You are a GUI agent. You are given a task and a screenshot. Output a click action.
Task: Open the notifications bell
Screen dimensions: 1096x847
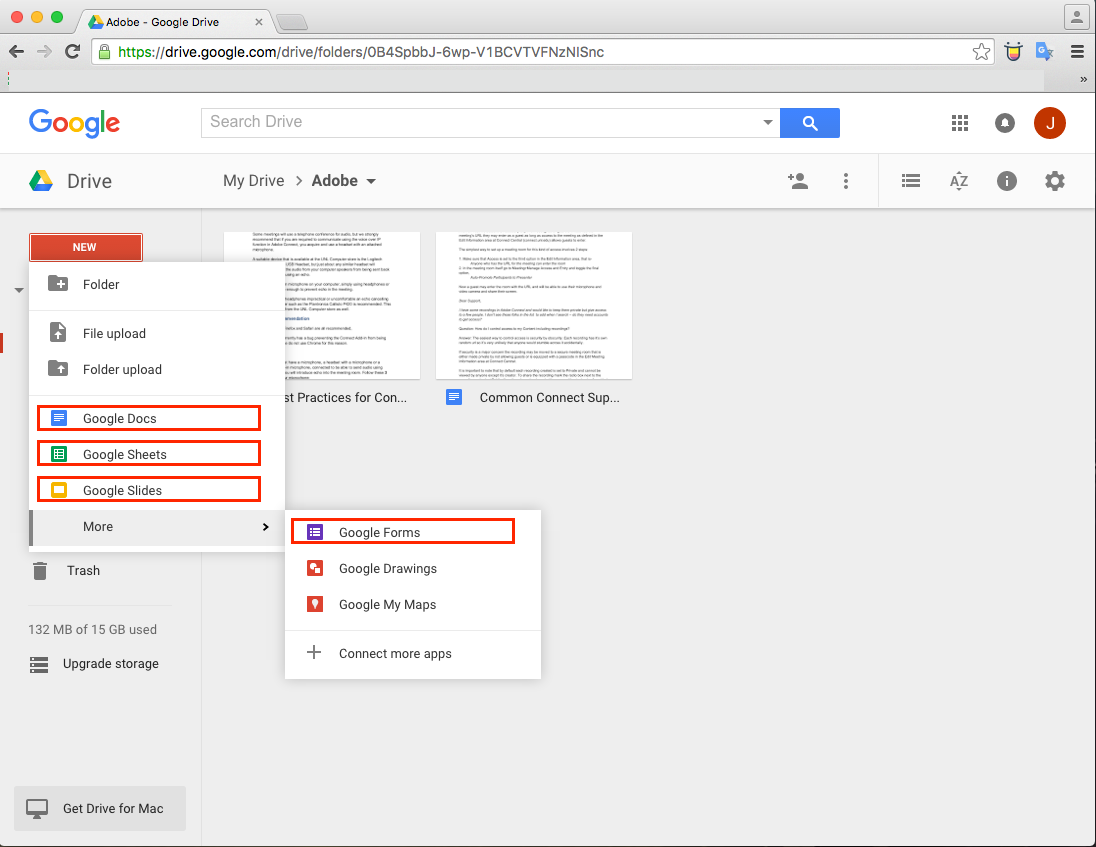click(x=1004, y=123)
